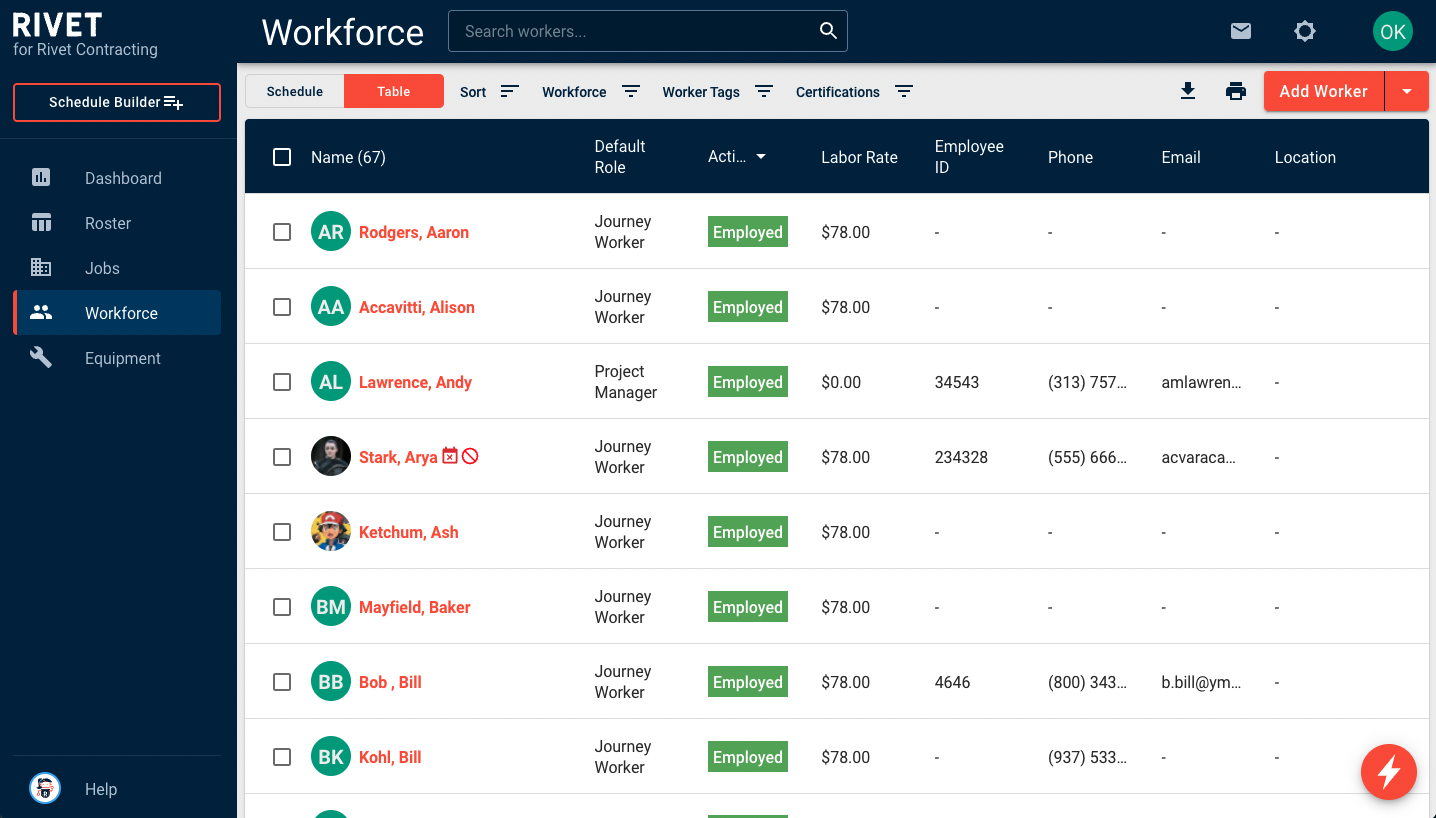1436x818 pixels.
Task: Click the Equipment wrench icon
Action: pyautogui.click(x=41, y=358)
